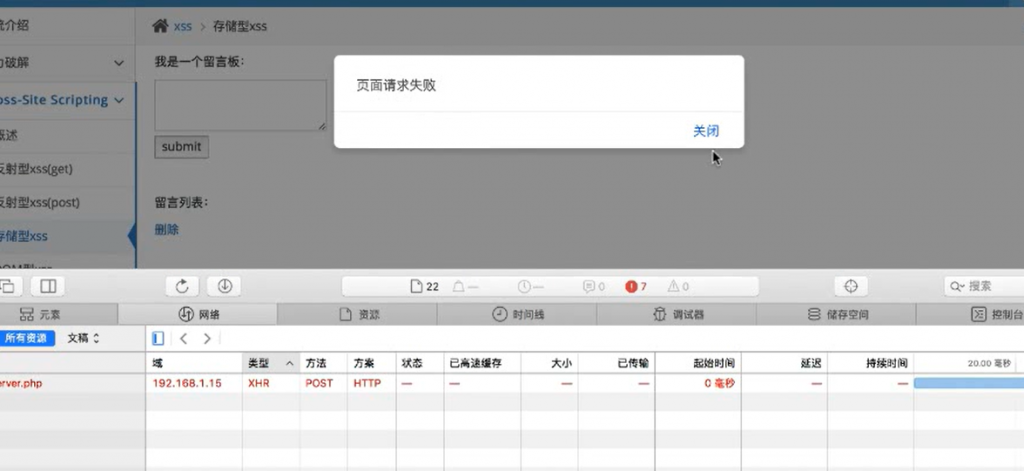1024x471 pixels.
Task: Reload the page with the inspector reload icon
Action: tap(182, 286)
